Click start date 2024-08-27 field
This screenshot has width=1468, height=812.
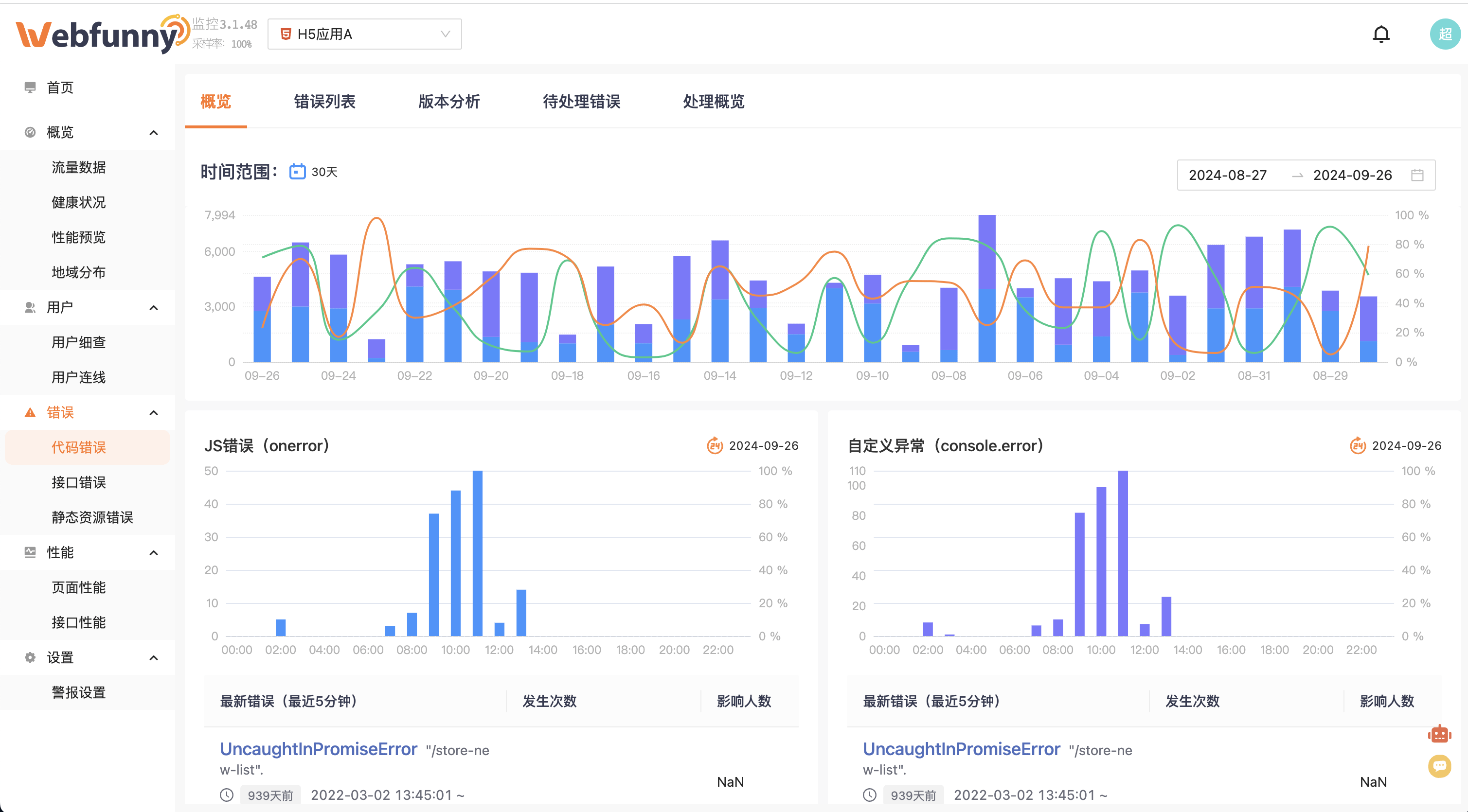(1228, 175)
